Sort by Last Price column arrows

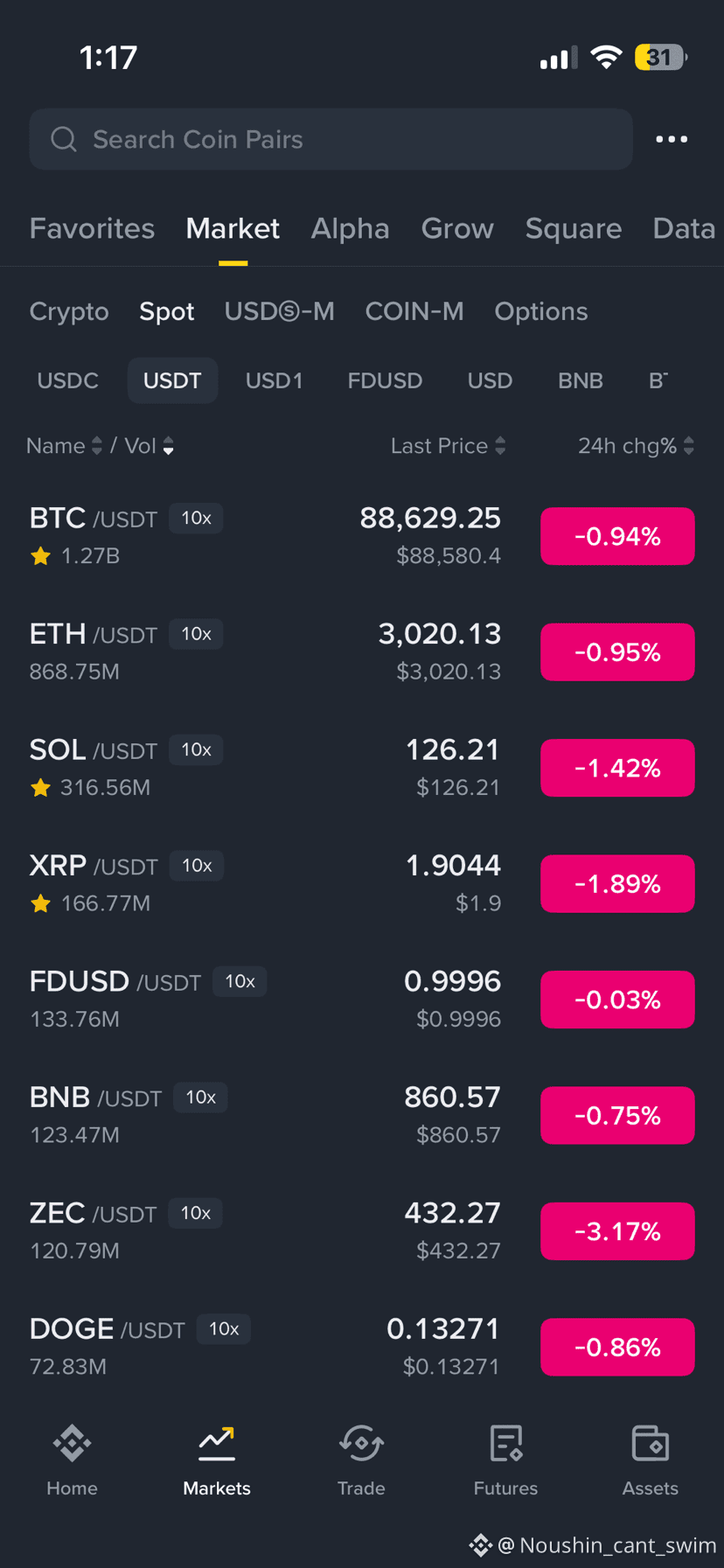(x=500, y=446)
